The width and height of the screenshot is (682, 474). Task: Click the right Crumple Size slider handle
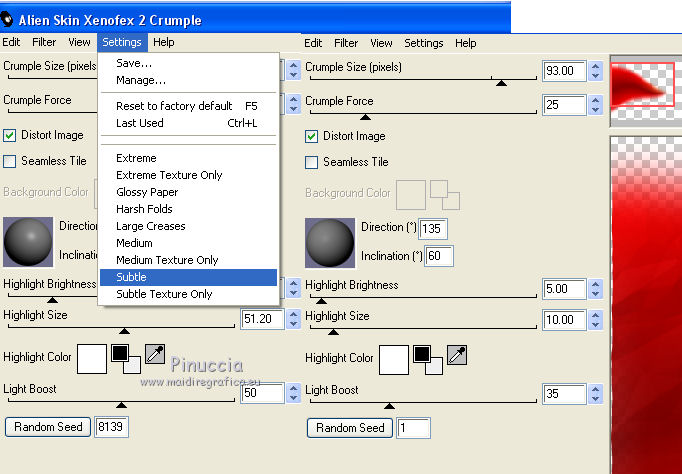click(501, 83)
